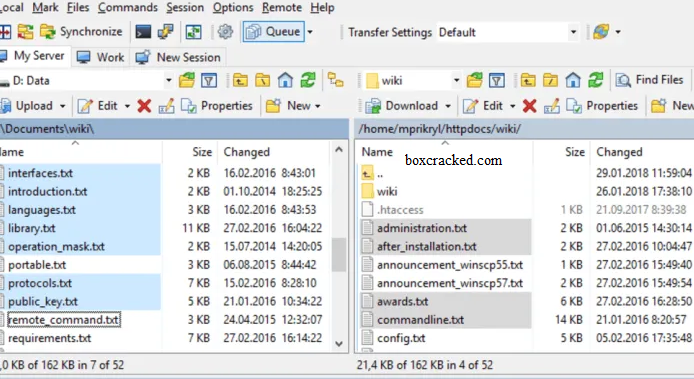Open the Commands menu
694x379 pixels.
(128, 8)
